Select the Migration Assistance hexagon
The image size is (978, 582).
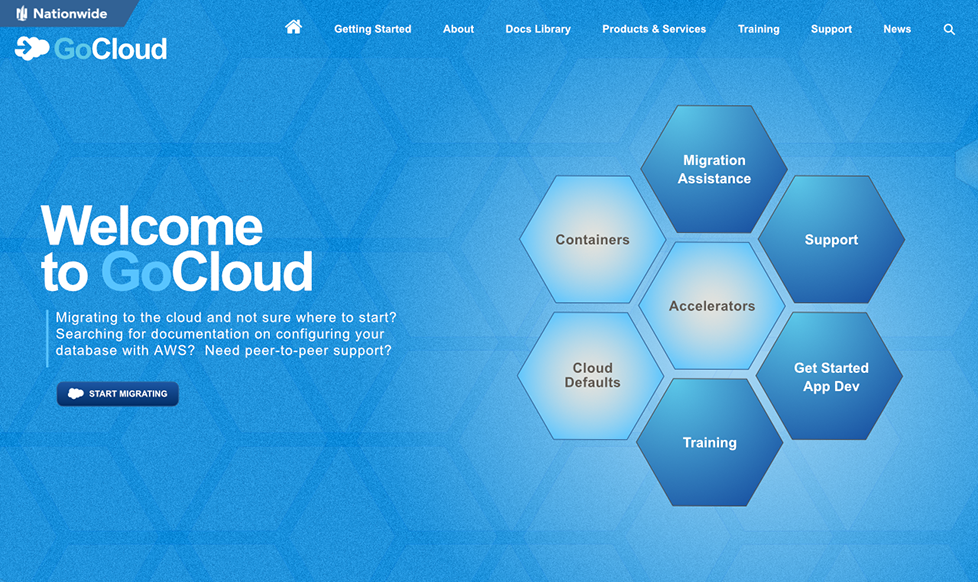pyautogui.click(x=714, y=169)
